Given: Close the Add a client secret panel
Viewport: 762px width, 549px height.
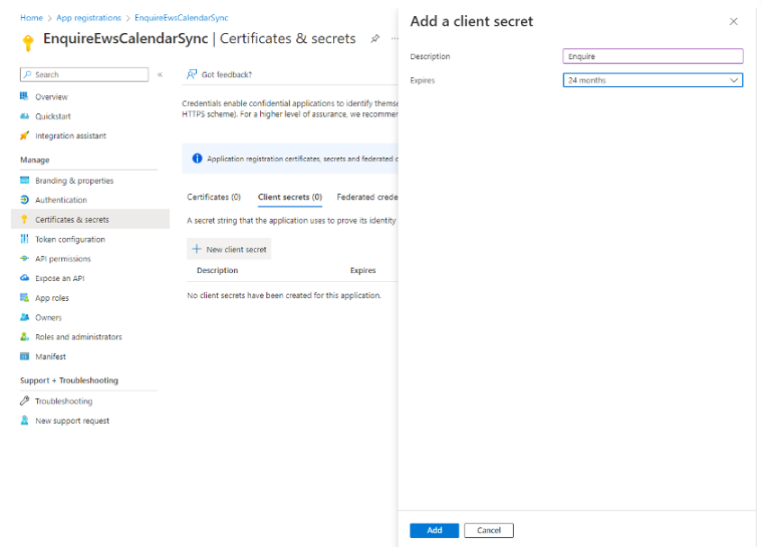Looking at the screenshot, I should coord(733,21).
